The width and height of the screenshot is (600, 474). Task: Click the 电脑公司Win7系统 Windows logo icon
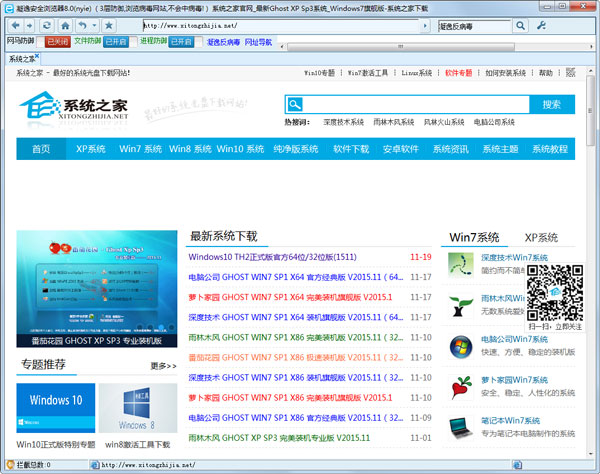click(461, 347)
